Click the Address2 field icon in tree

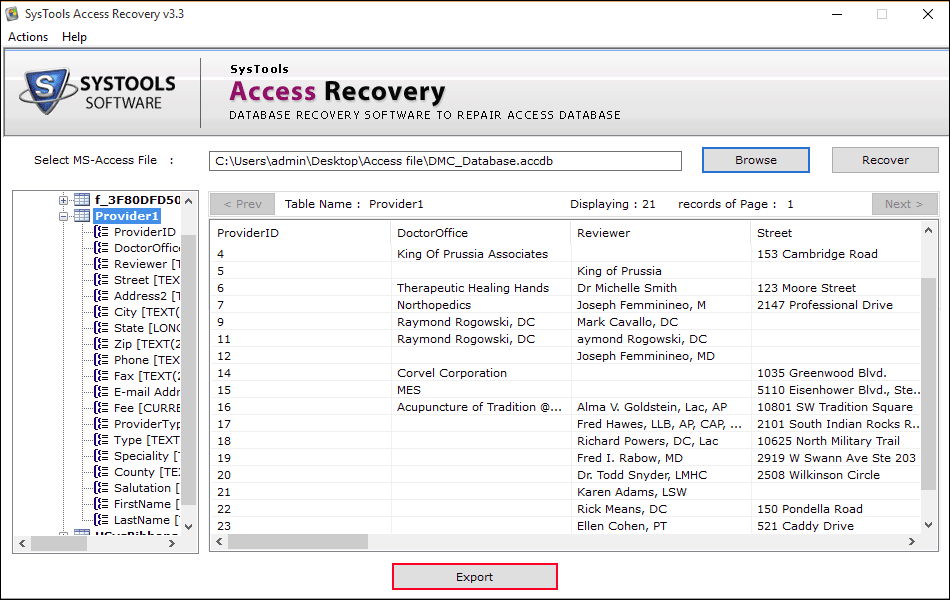[x=101, y=295]
